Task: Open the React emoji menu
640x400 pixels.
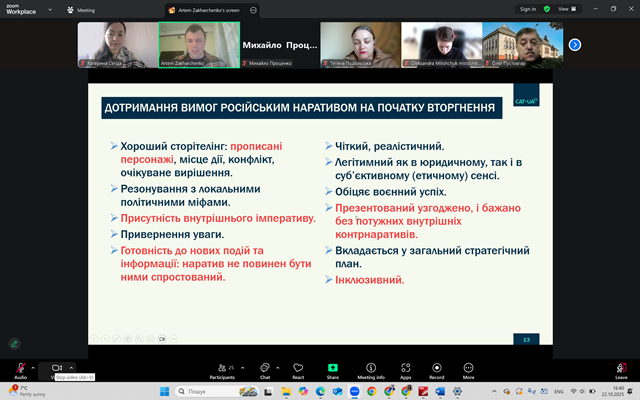Action: coord(298,368)
